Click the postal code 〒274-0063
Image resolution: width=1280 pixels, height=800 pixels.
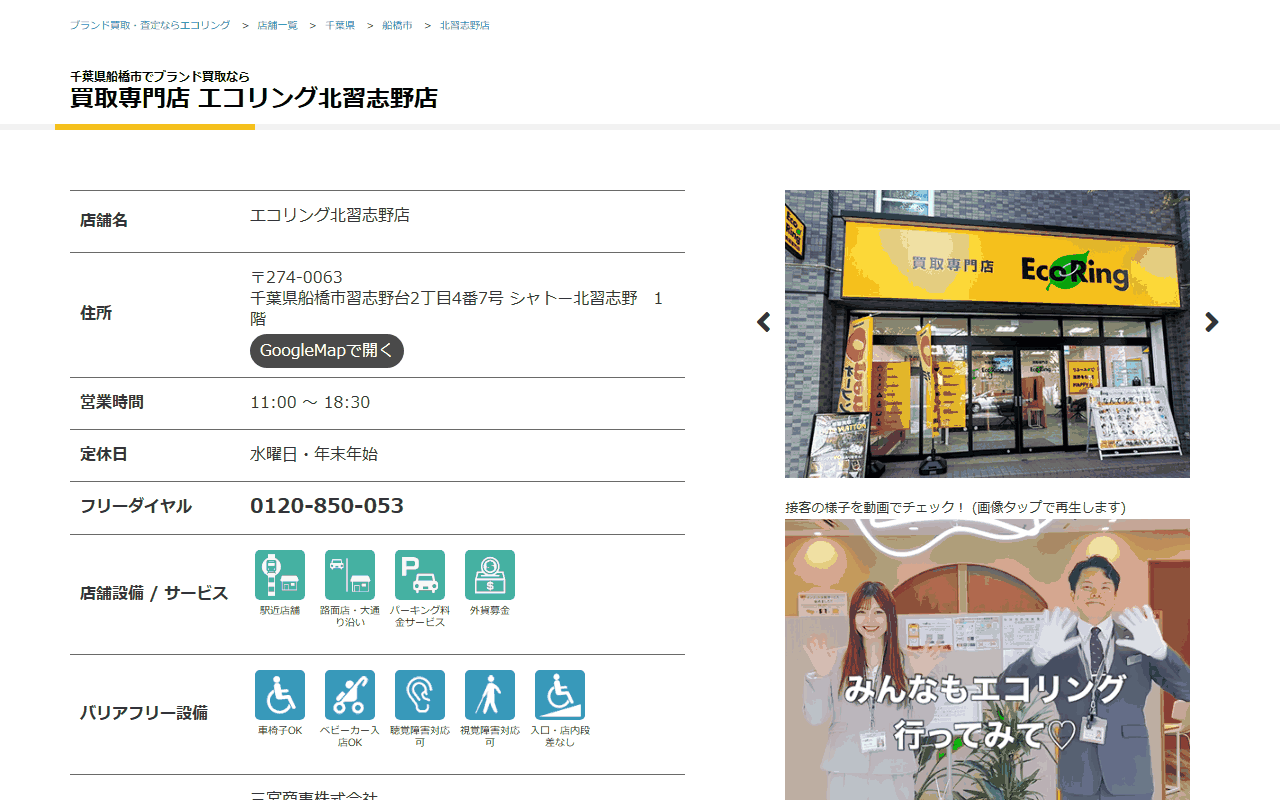[296, 277]
